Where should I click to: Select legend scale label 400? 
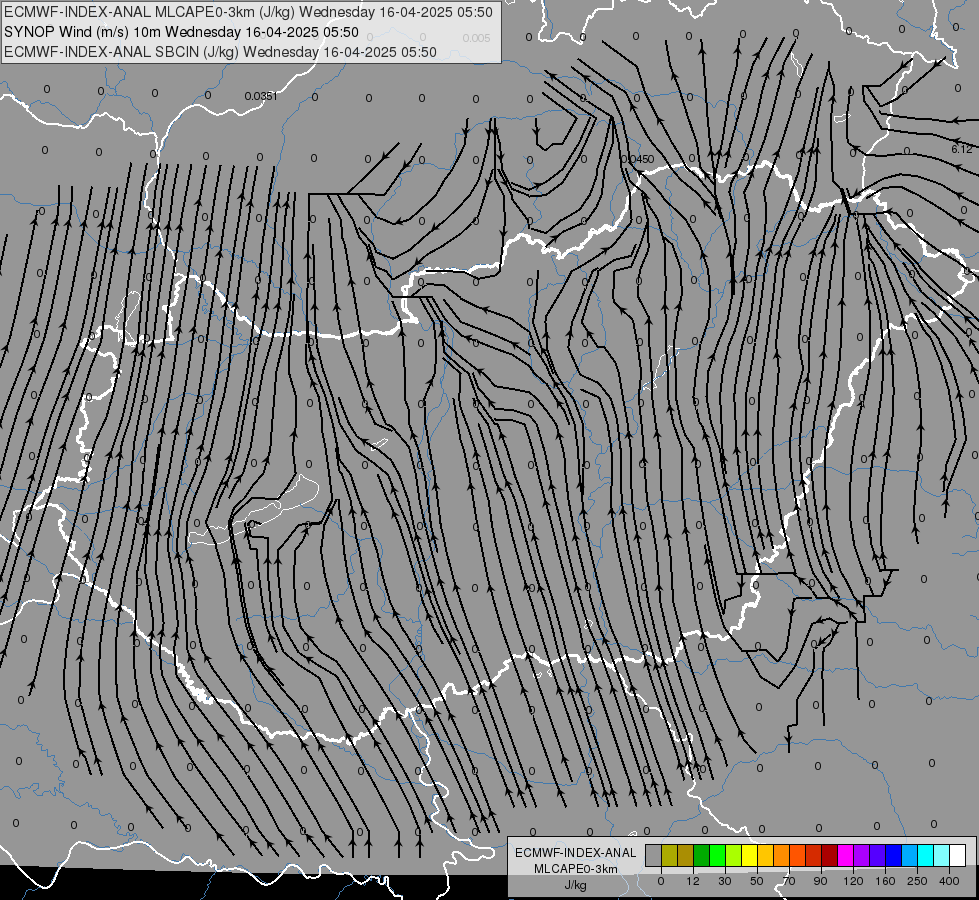click(949, 881)
